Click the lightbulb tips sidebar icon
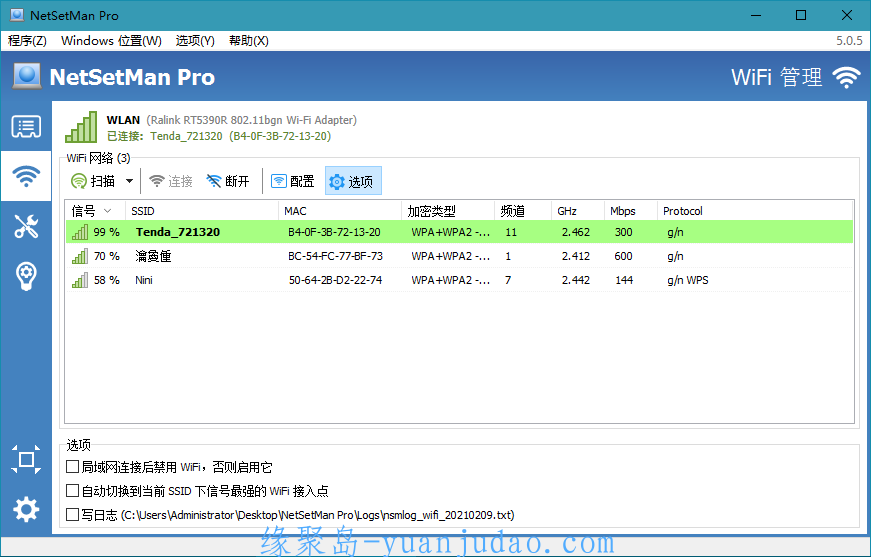The height and width of the screenshot is (557, 871). pyautogui.click(x=26, y=276)
